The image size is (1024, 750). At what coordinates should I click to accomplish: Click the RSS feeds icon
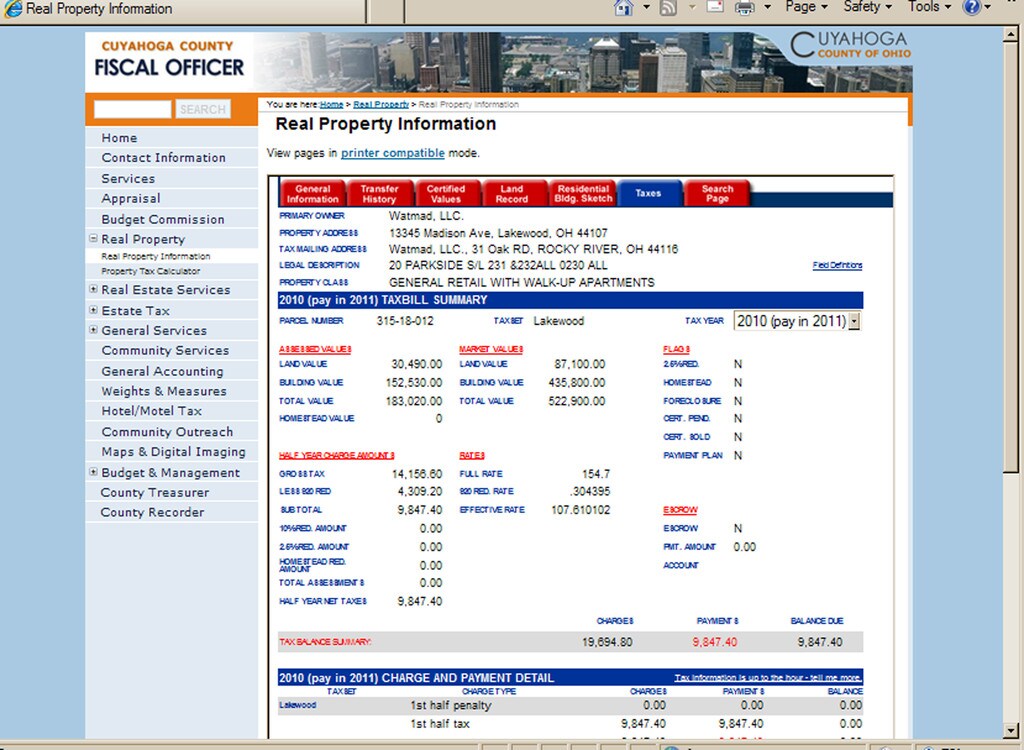[x=668, y=8]
